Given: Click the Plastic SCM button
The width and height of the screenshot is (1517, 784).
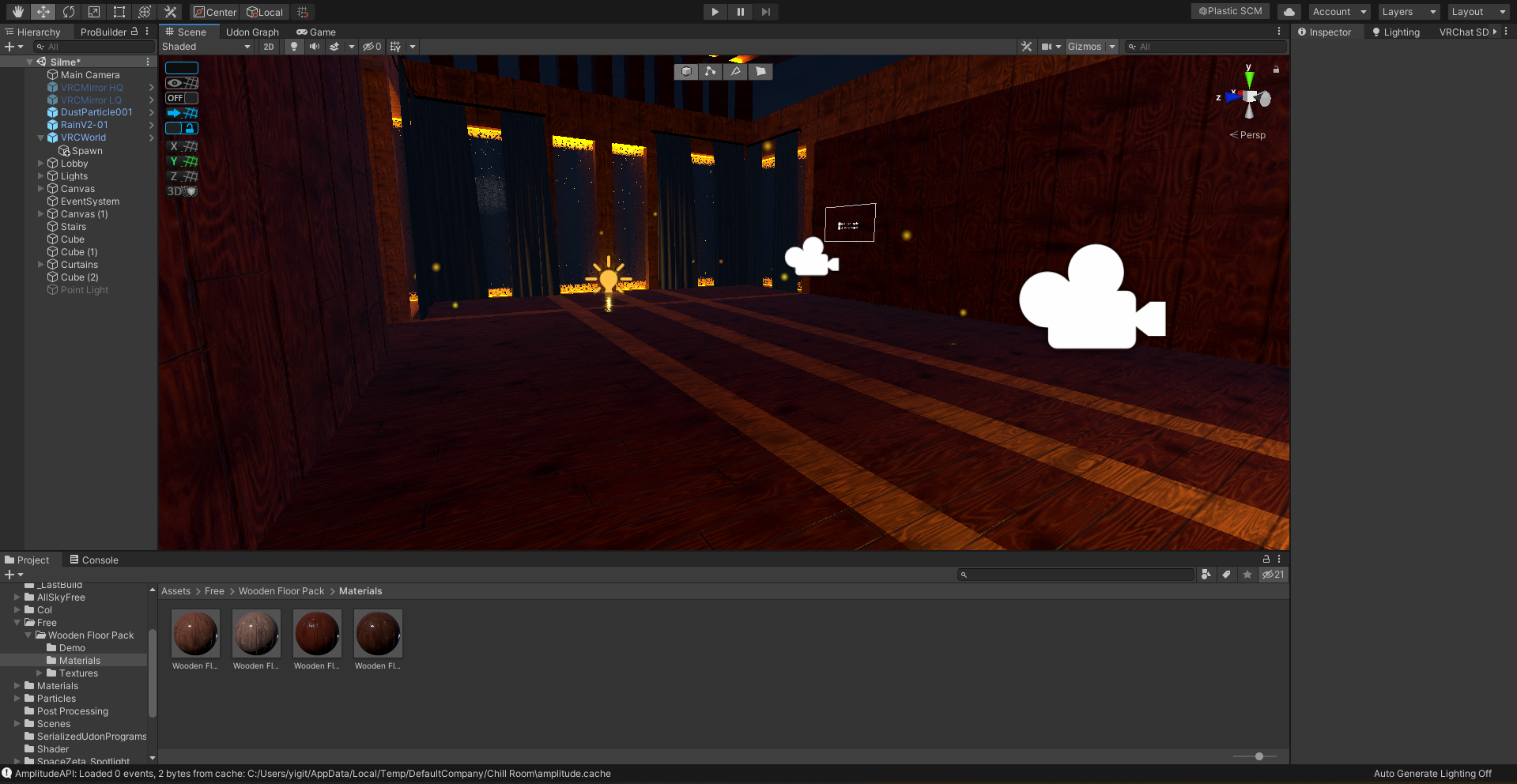Looking at the screenshot, I should pos(1230,11).
